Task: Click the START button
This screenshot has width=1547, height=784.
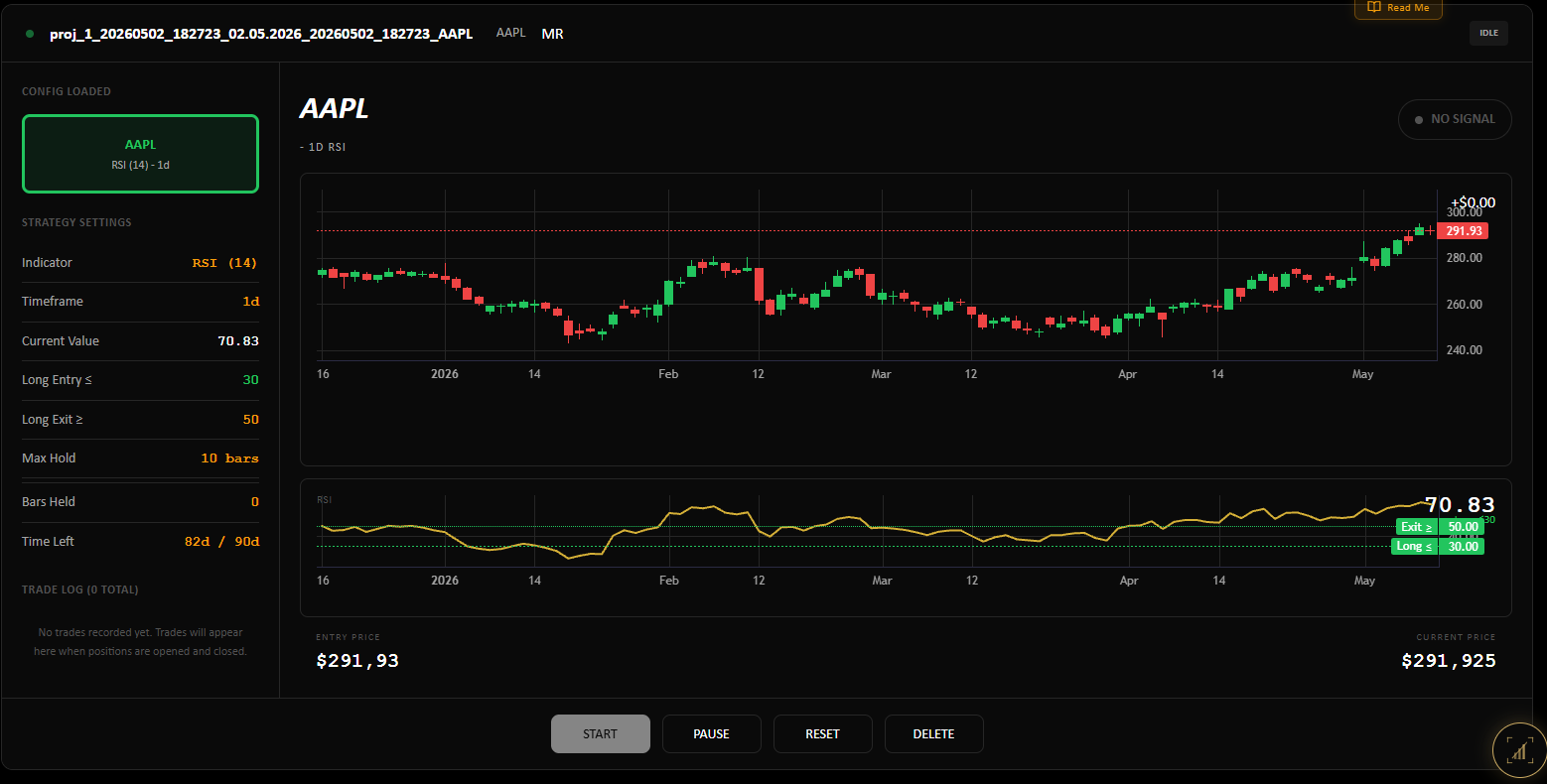Action: (x=601, y=734)
